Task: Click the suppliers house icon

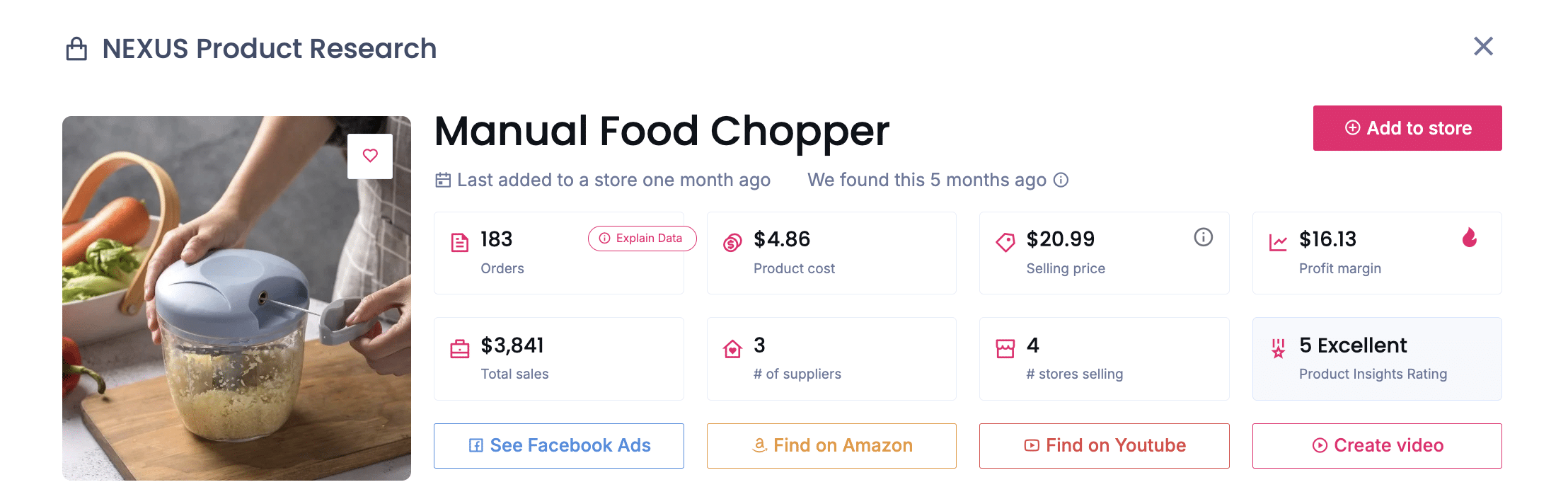Action: click(732, 348)
